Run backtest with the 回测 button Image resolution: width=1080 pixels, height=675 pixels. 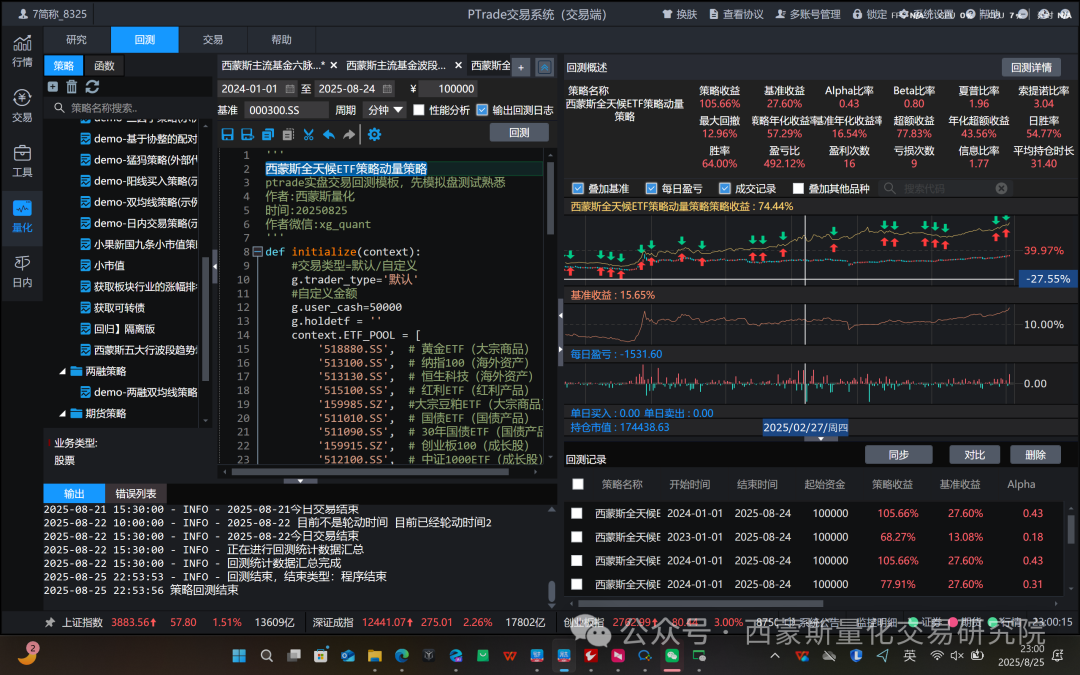coord(519,132)
